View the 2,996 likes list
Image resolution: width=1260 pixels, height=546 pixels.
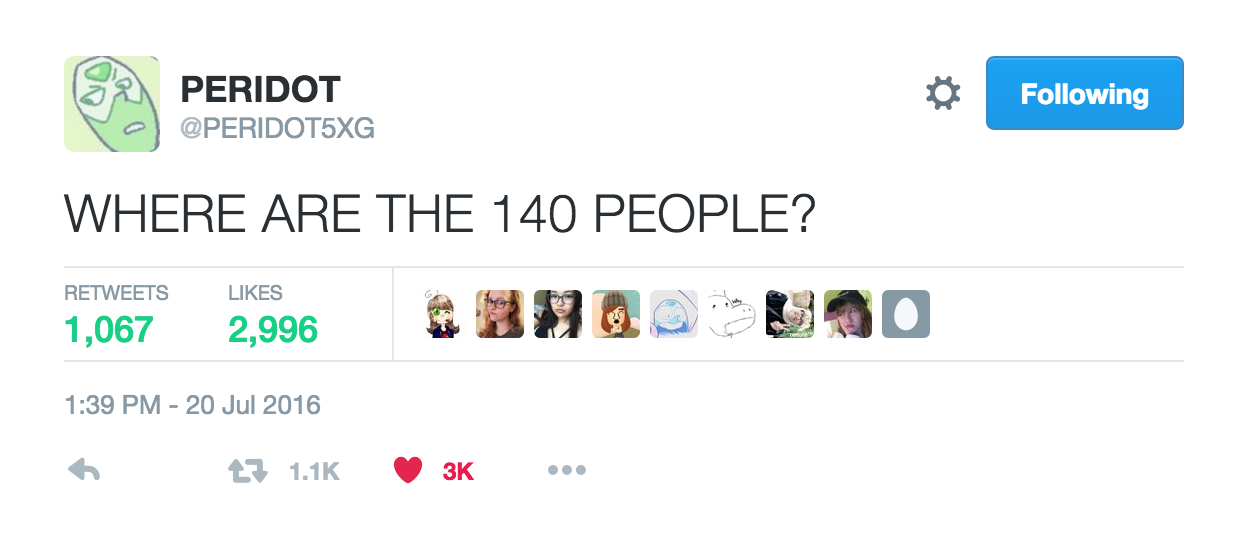coord(273,315)
